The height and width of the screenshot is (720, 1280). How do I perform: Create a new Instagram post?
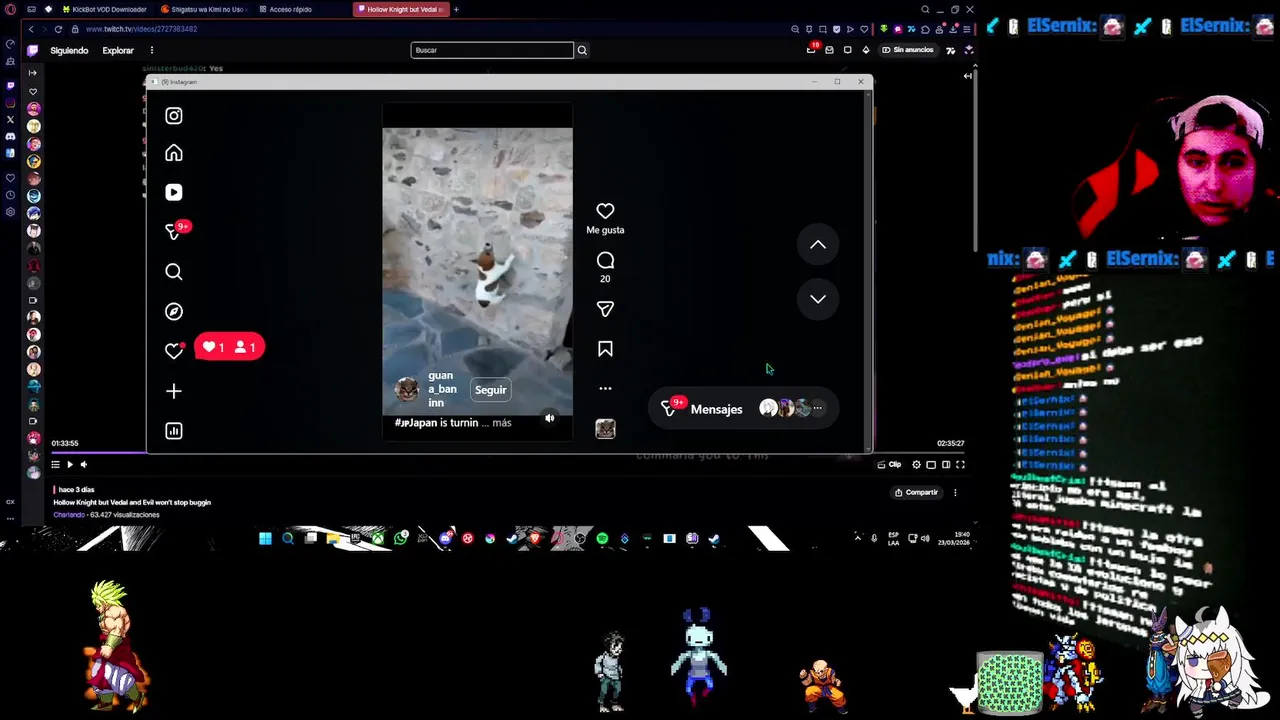click(x=174, y=391)
